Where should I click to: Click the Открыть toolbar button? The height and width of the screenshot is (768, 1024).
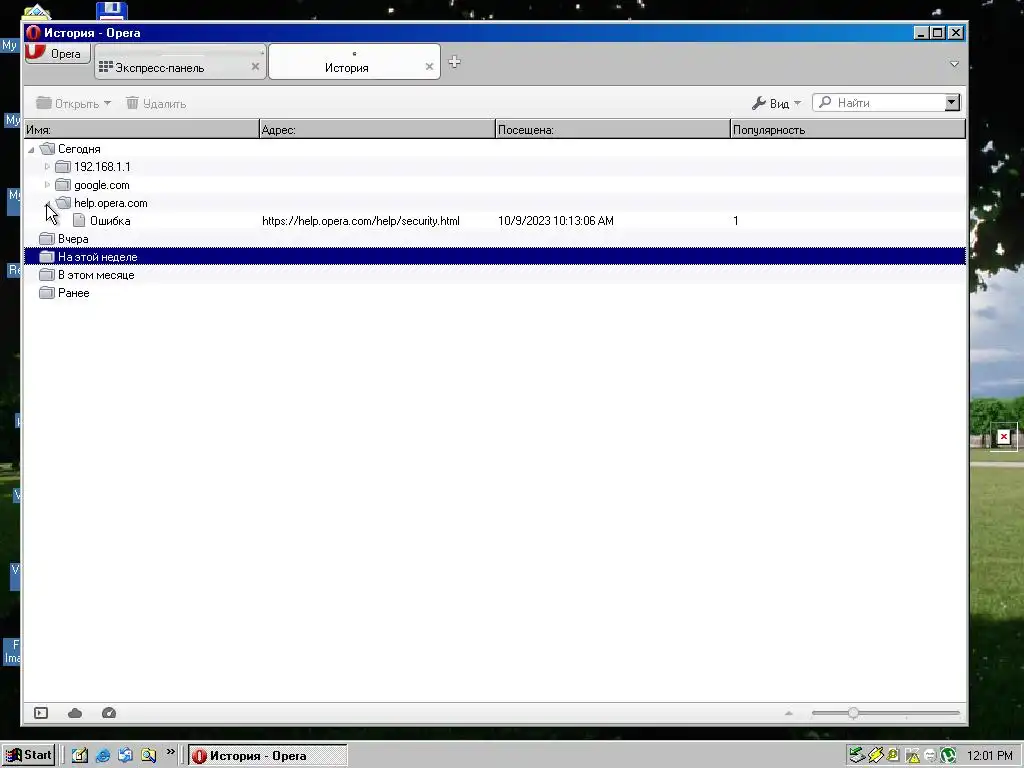(x=73, y=103)
